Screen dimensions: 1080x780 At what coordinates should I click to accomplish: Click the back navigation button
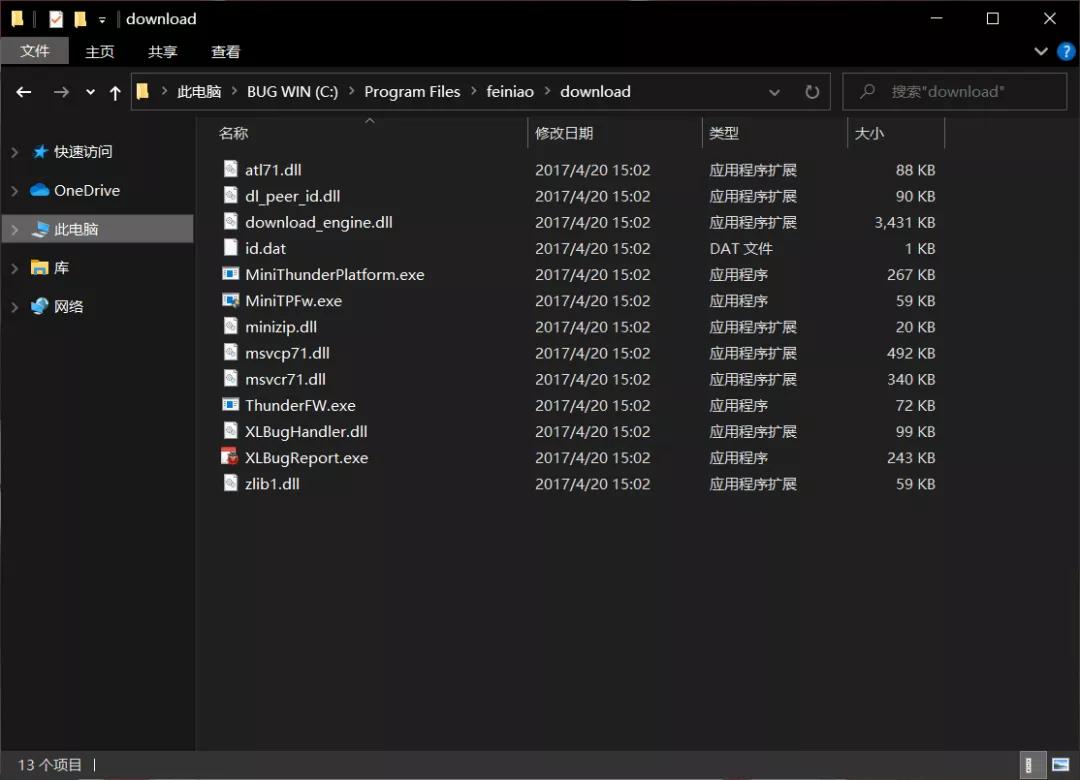[23, 91]
